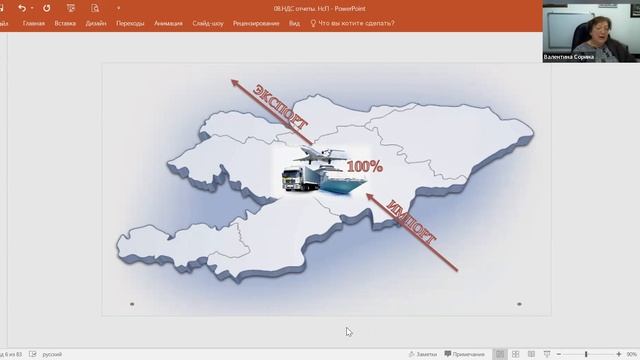640x360 pixels.
Task: Start slideshow from beginning icon in quick access
Action: pos(71,8)
